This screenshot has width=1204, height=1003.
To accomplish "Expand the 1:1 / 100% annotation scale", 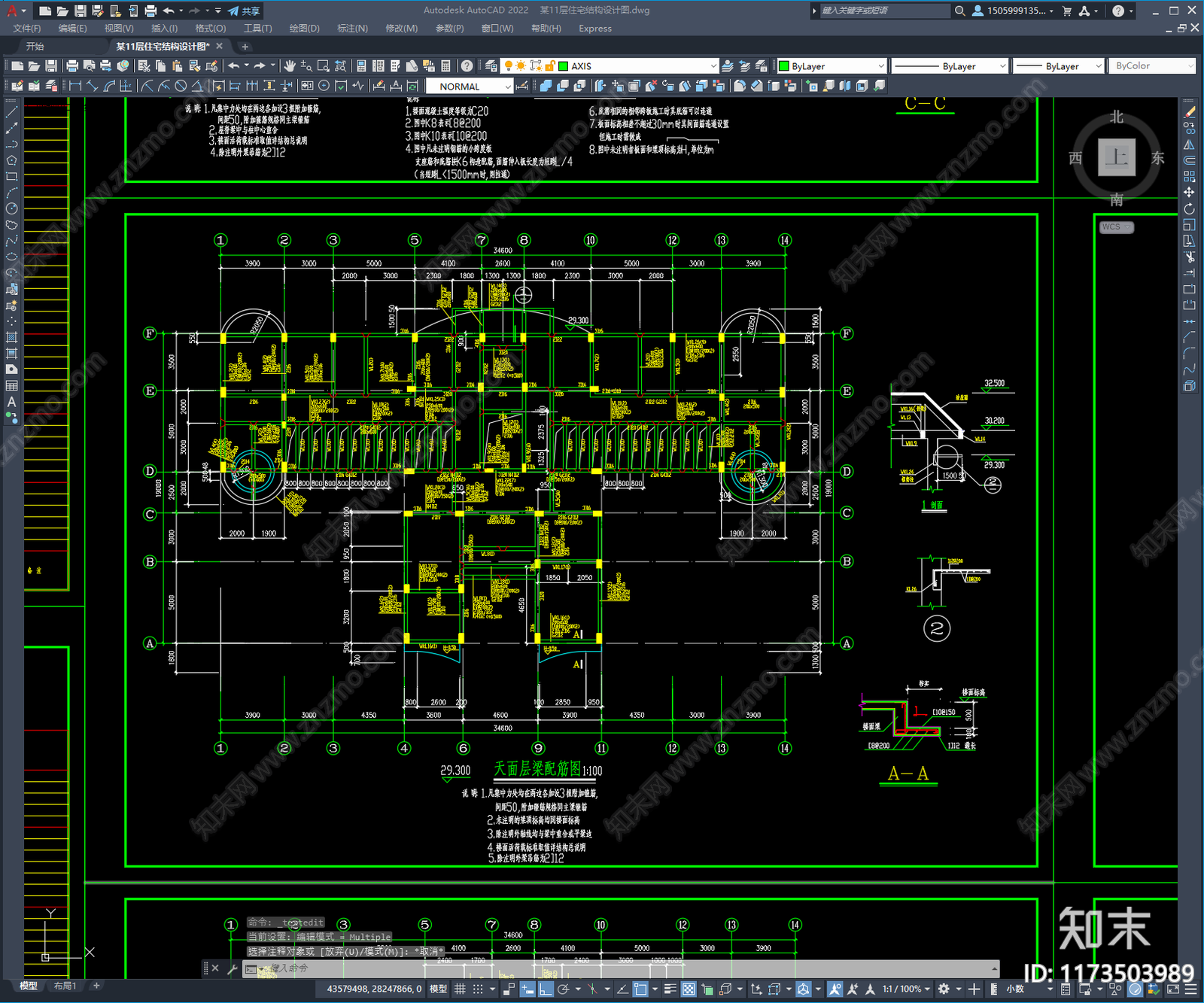I will coord(906,989).
